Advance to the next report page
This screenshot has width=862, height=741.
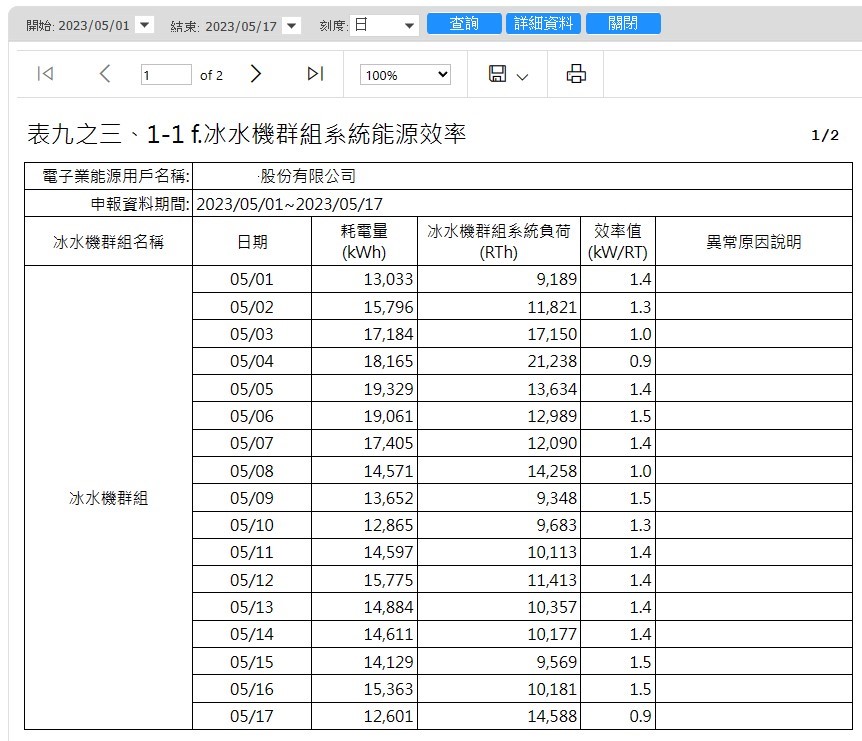(x=256, y=74)
